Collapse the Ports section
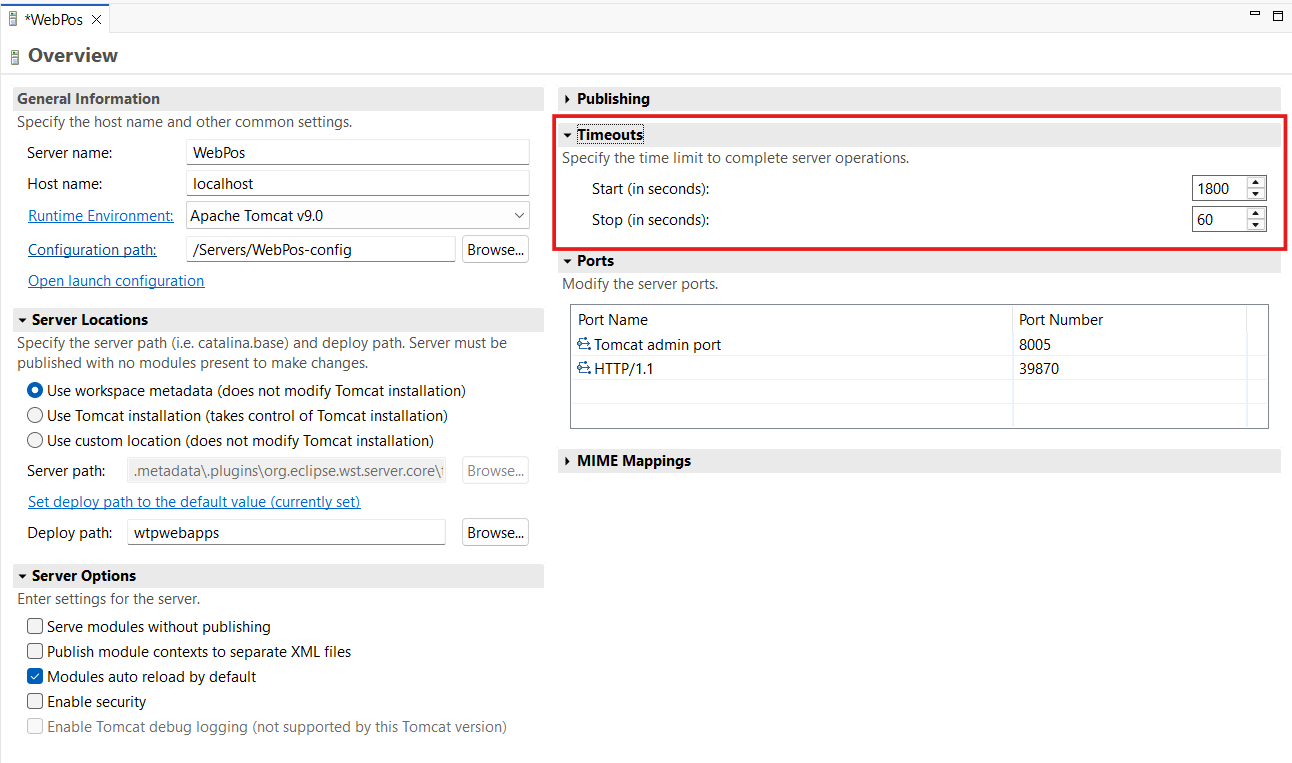The height and width of the screenshot is (763, 1292). tap(568, 261)
